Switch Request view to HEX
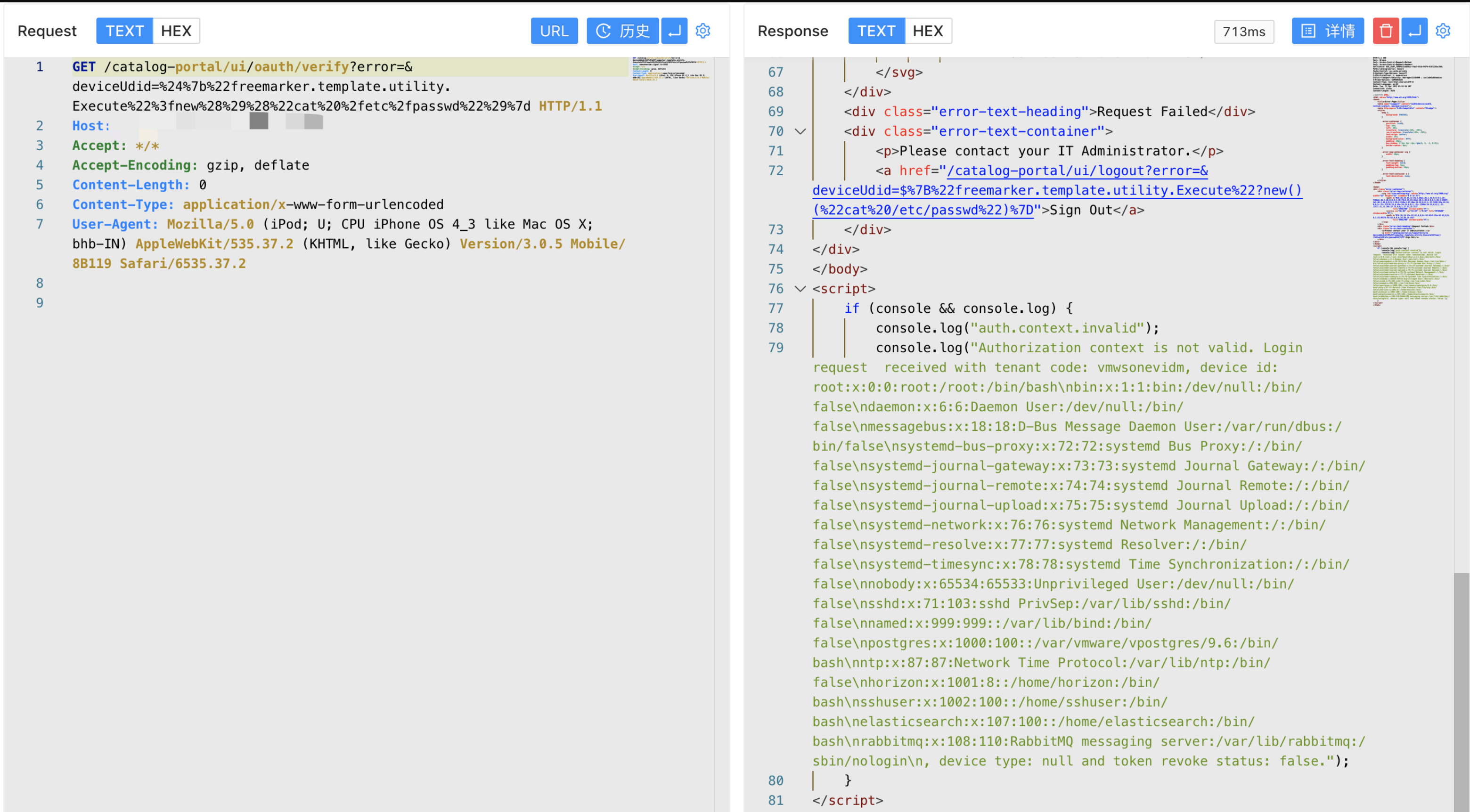 [176, 31]
